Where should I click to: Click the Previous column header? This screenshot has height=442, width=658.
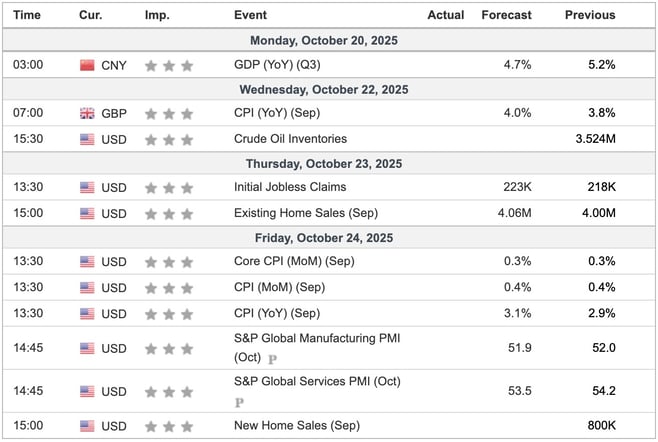coord(590,15)
